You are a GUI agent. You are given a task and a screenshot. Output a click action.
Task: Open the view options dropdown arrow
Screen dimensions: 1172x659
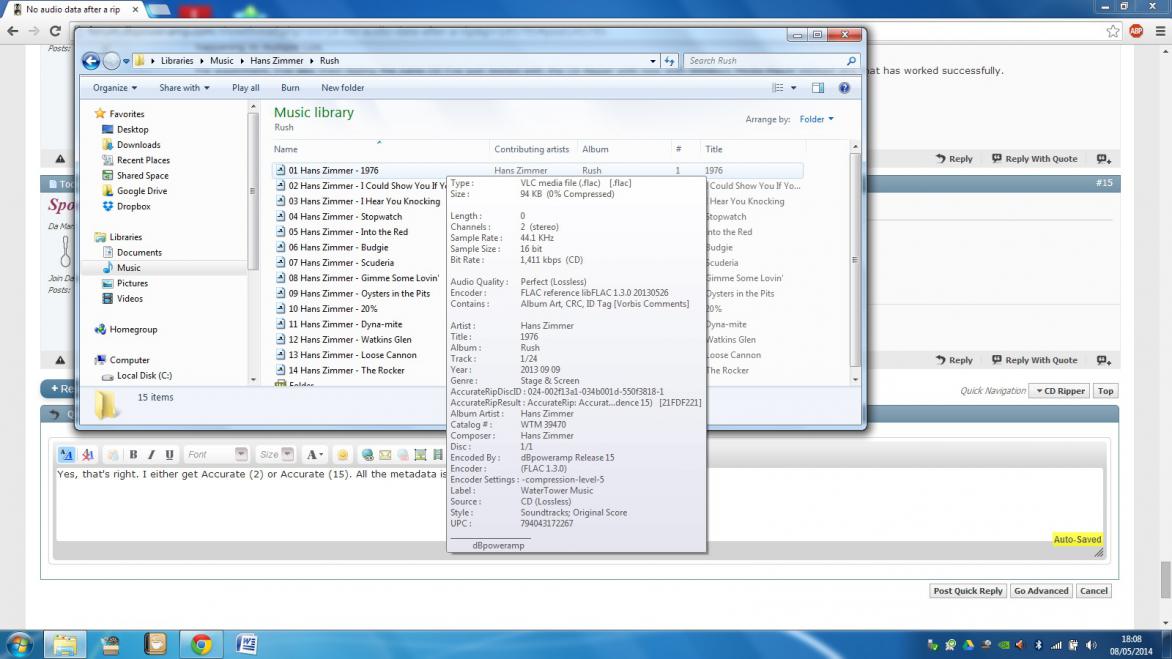(794, 88)
